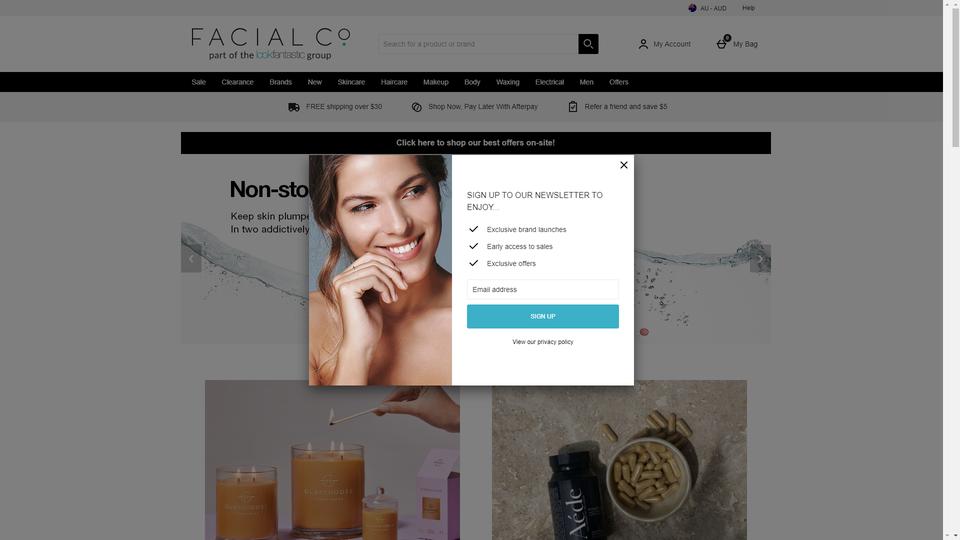
Task: Click the delivery truck free shipping icon
Action: point(294,107)
